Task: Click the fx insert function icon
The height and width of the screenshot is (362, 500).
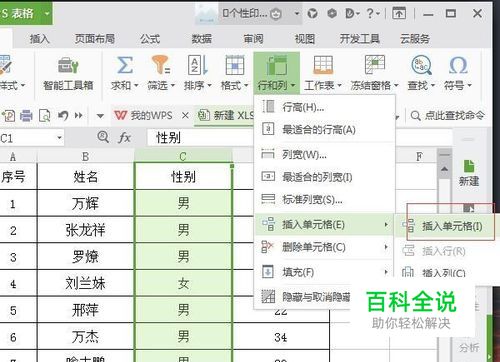Action: pos(124,137)
